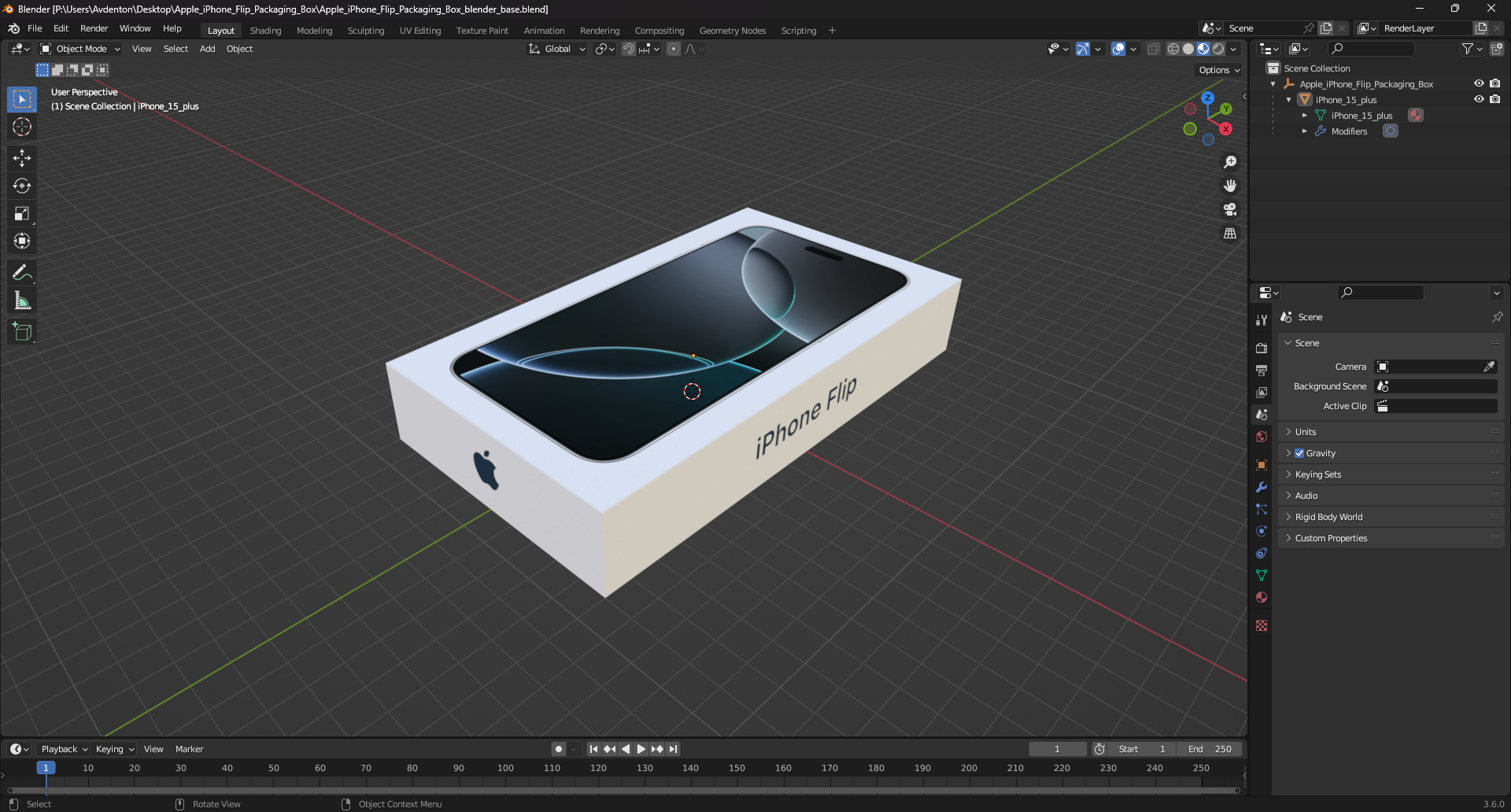Click the zoom view magnifier icon
This screenshot has height=812, width=1511.
tap(1230, 162)
